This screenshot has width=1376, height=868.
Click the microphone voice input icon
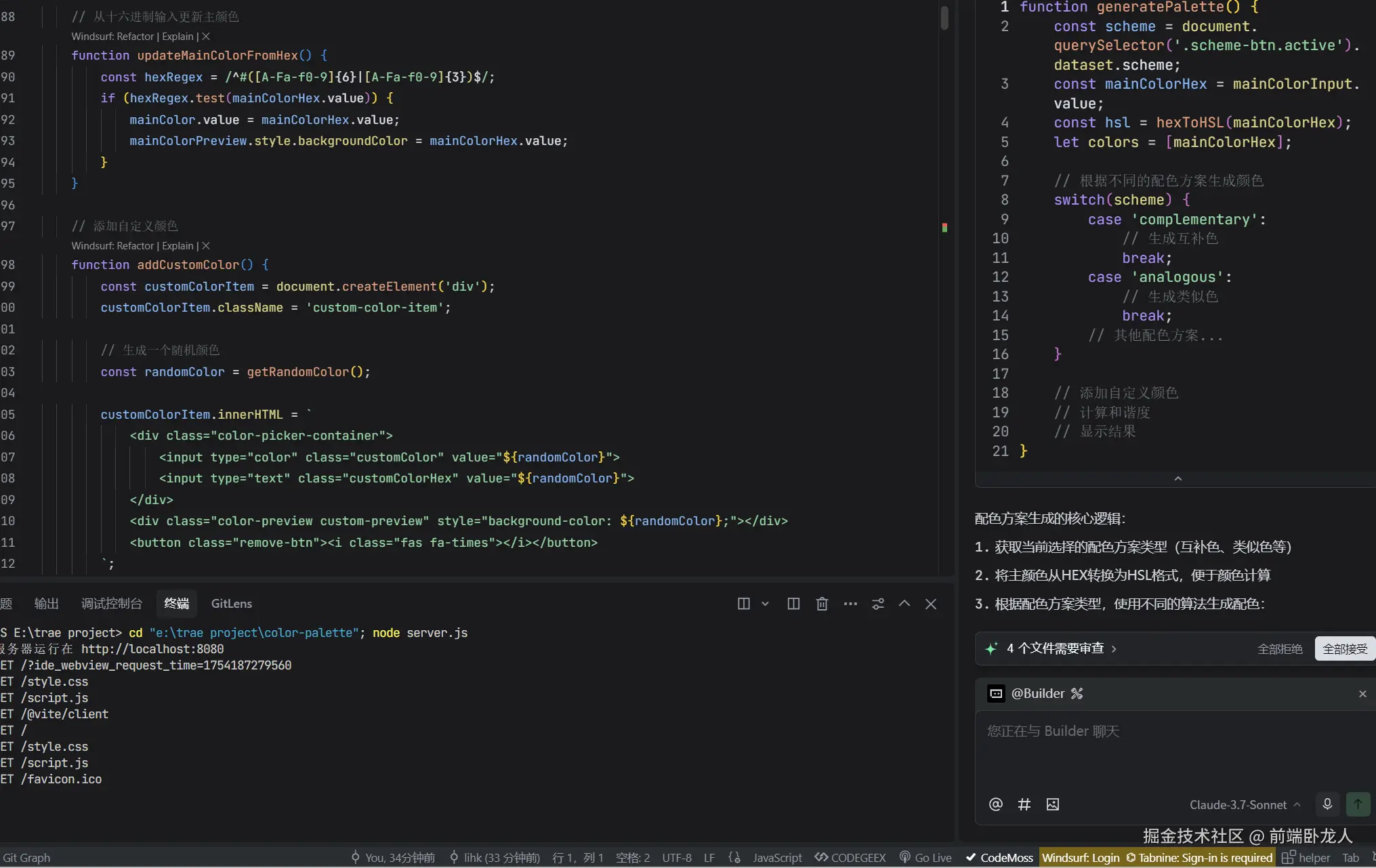coord(1327,804)
